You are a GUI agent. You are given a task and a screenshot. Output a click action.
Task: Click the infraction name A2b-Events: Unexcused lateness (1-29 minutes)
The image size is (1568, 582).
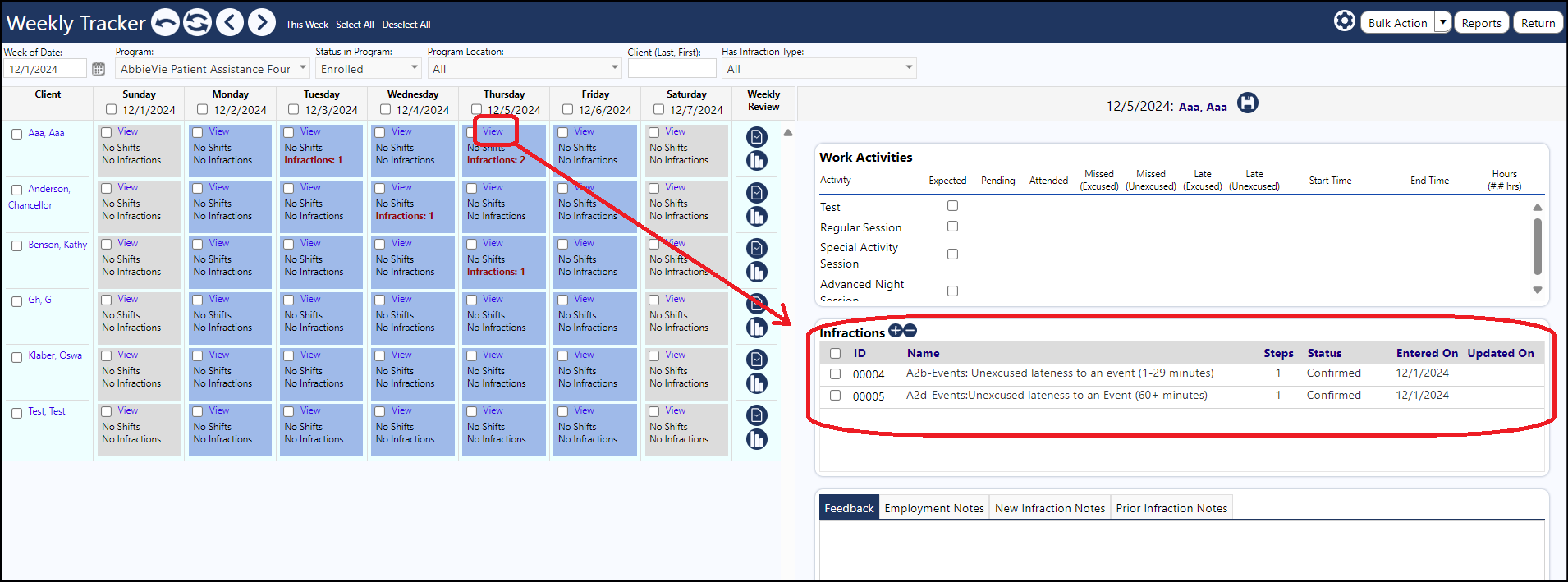click(x=1060, y=373)
